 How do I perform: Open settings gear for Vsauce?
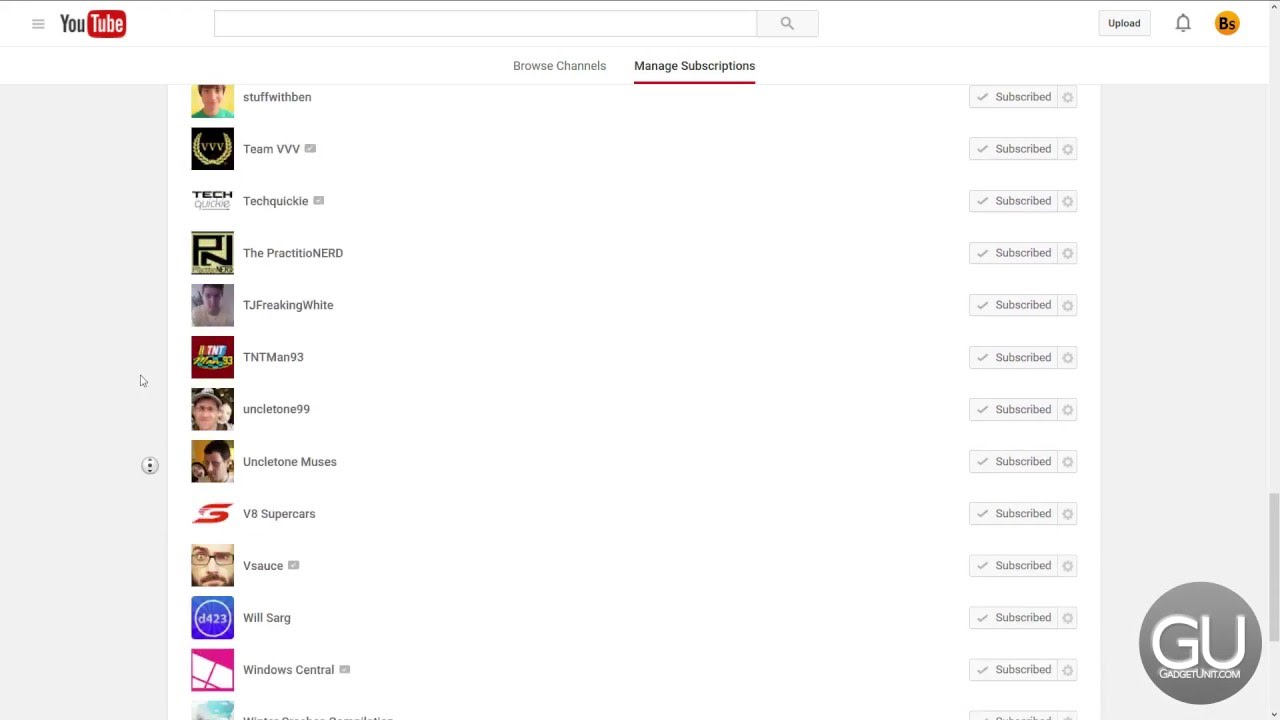(x=1067, y=565)
